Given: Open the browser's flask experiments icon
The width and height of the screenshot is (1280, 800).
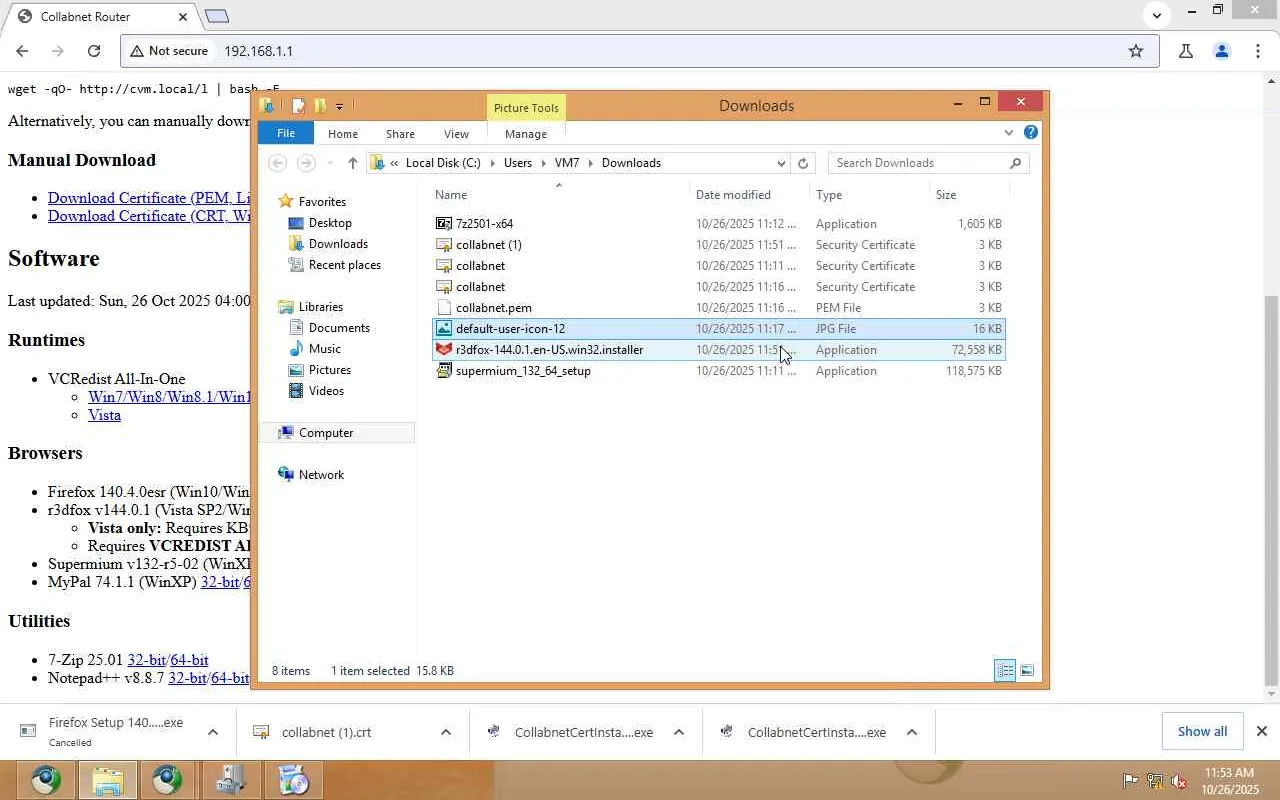Looking at the screenshot, I should 1186,51.
